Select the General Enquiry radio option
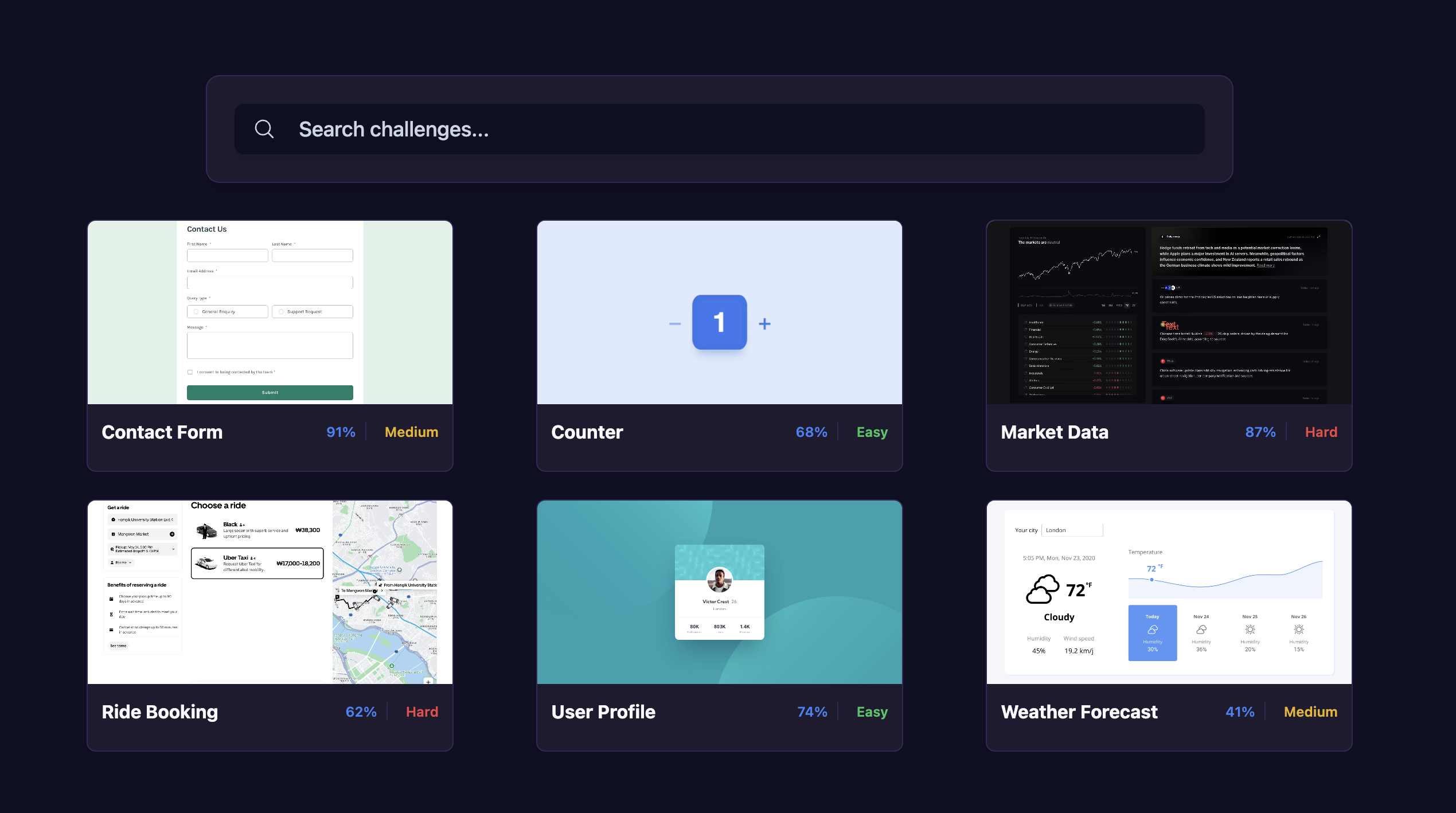Screen dimensions: 1456x813 click(196, 312)
